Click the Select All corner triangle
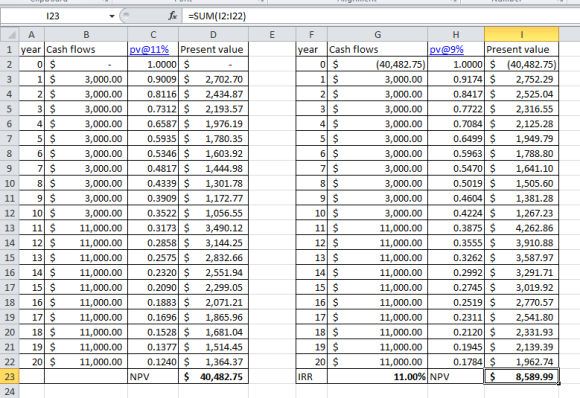580x398 pixels. pos(10,35)
